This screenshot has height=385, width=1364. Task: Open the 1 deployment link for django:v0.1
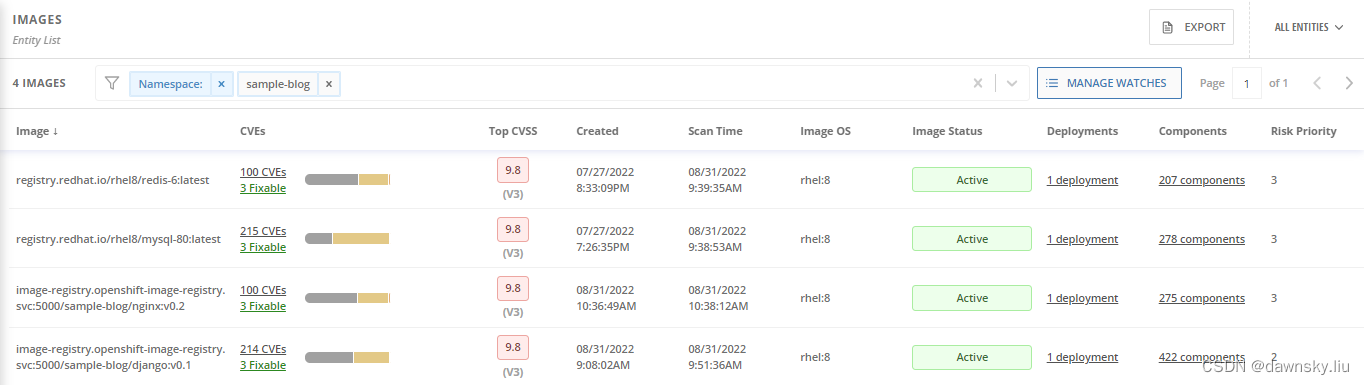point(1082,357)
